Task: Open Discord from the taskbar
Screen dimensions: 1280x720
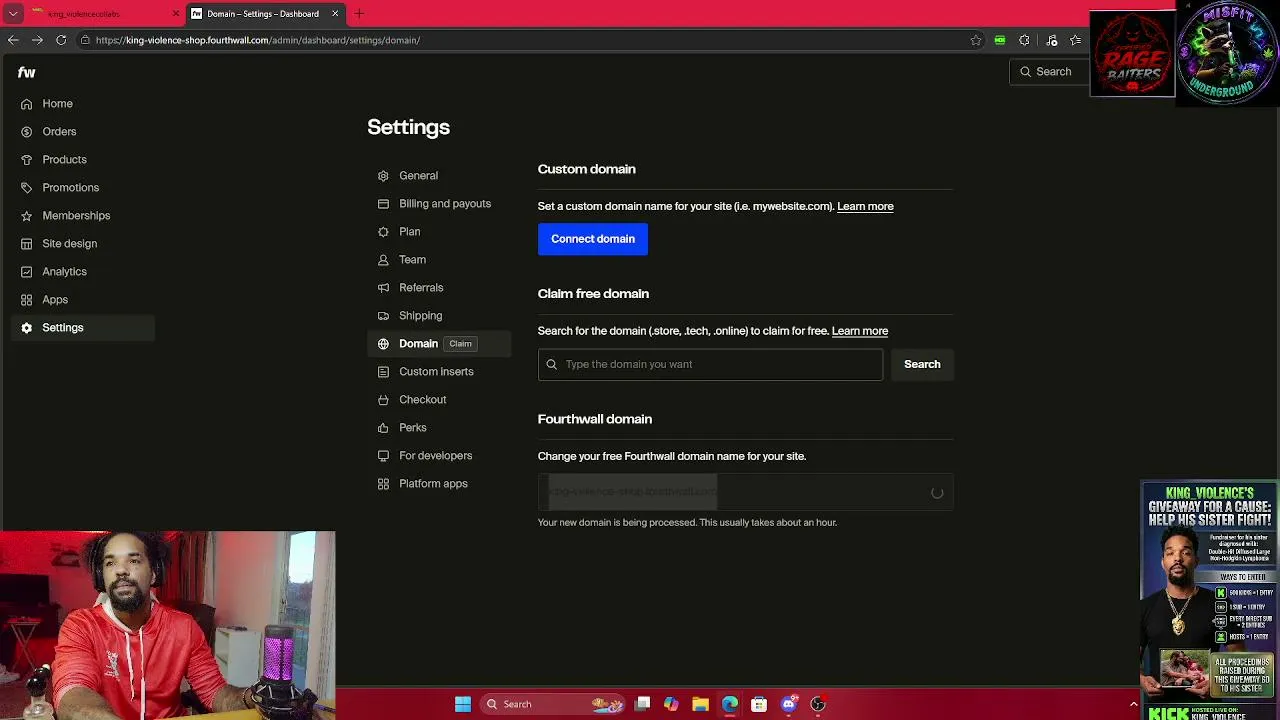Action: click(789, 704)
